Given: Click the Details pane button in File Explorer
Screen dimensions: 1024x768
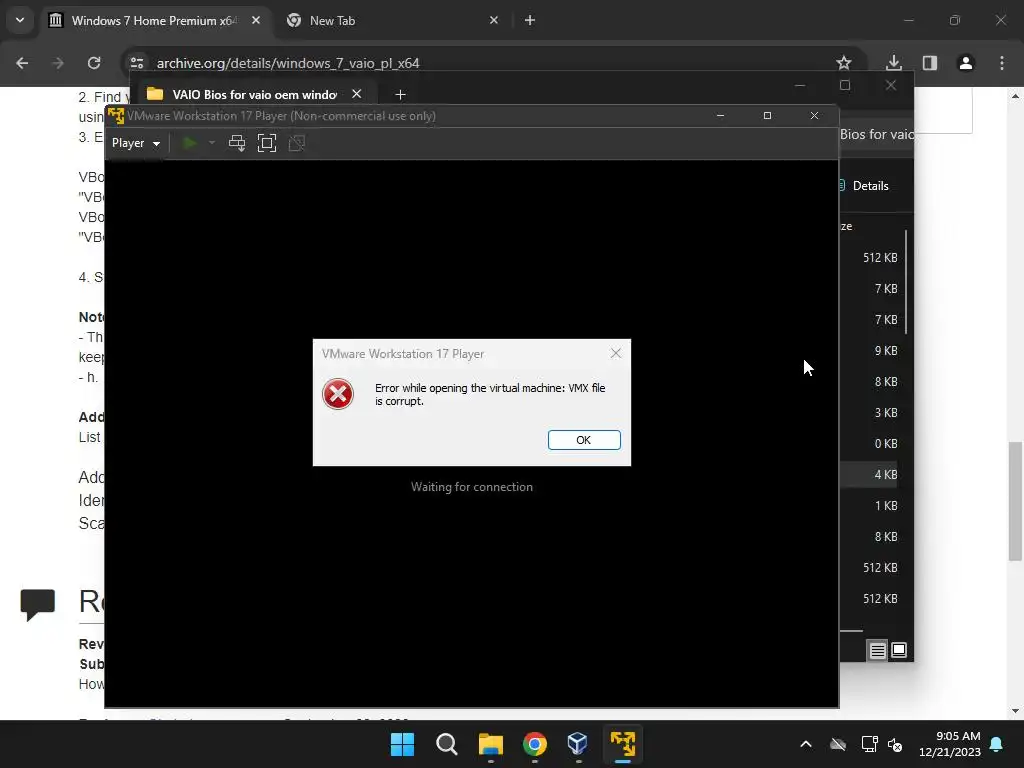Looking at the screenshot, I should click(863, 185).
